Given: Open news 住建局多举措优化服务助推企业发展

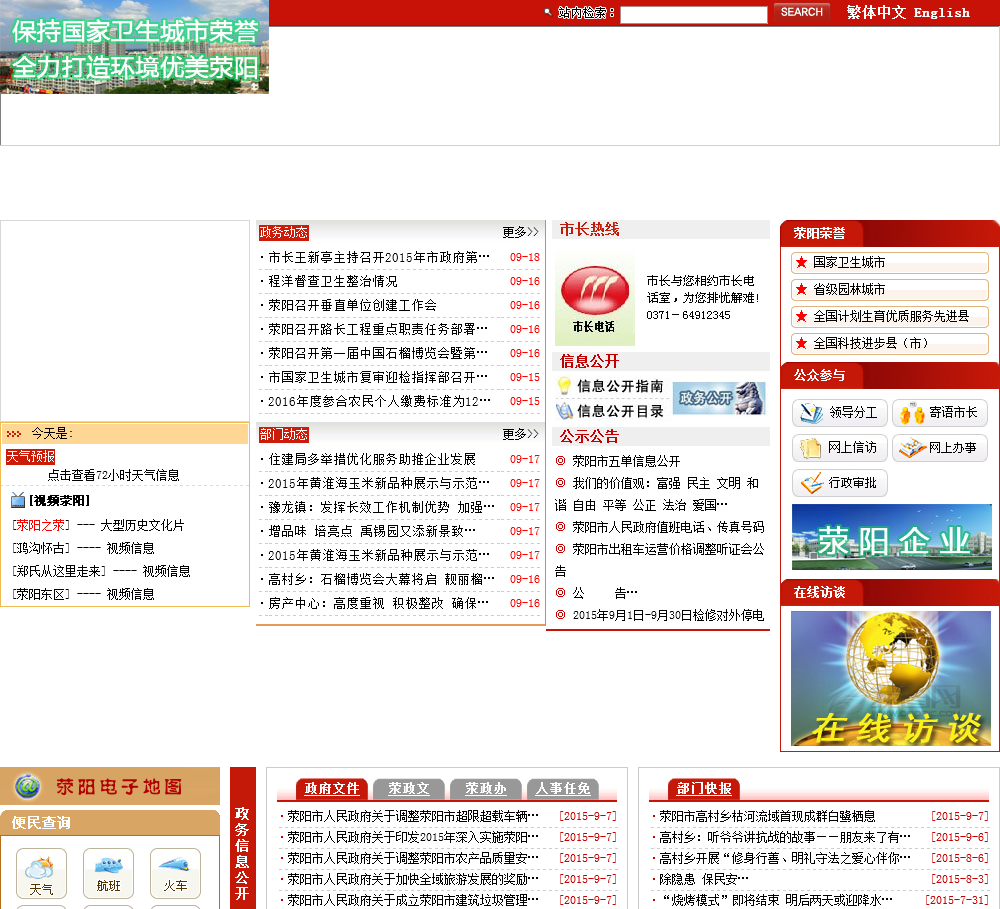Looking at the screenshot, I should point(372,459).
